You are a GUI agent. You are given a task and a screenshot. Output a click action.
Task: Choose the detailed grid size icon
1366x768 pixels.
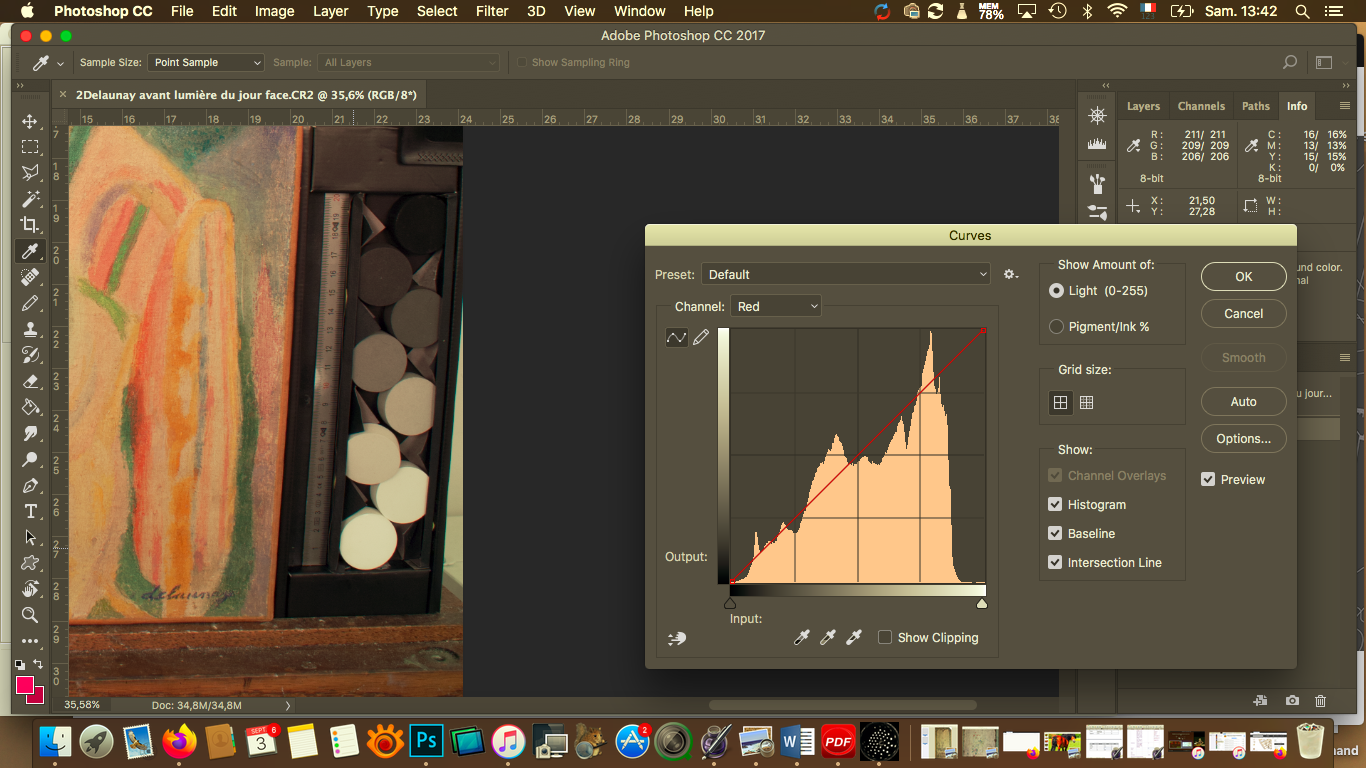1087,403
